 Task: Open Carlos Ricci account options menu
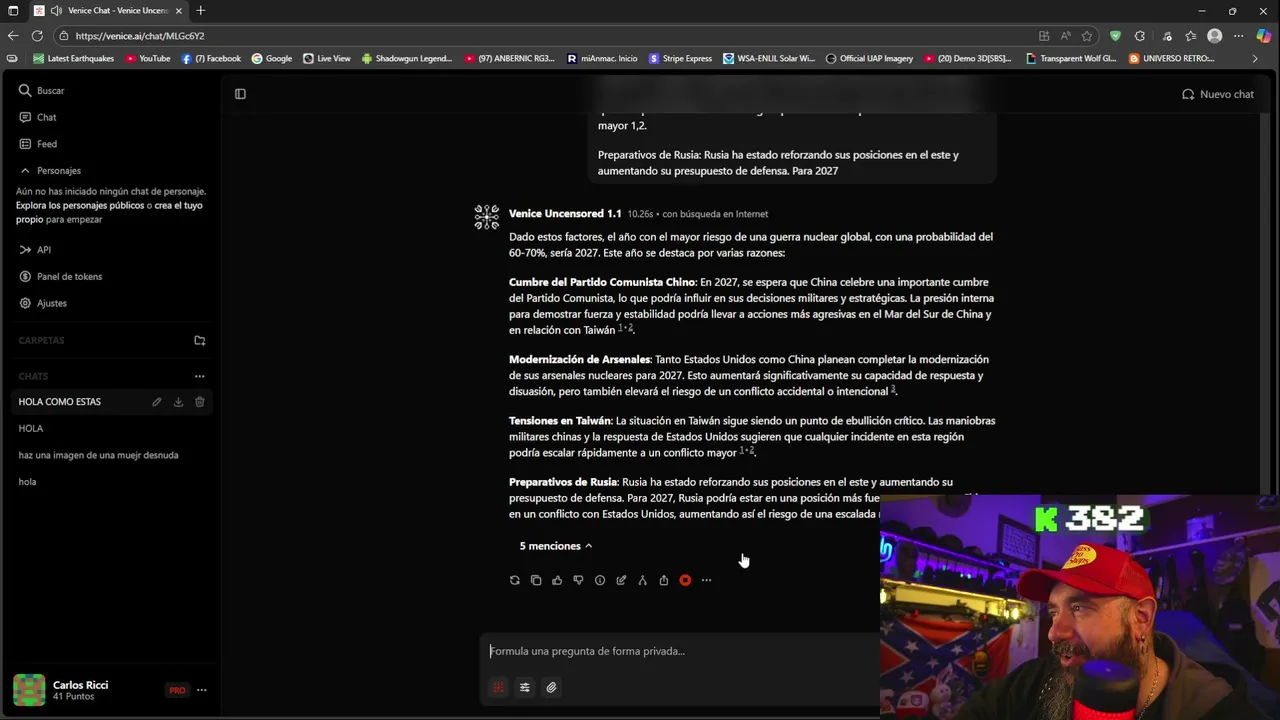pos(201,690)
